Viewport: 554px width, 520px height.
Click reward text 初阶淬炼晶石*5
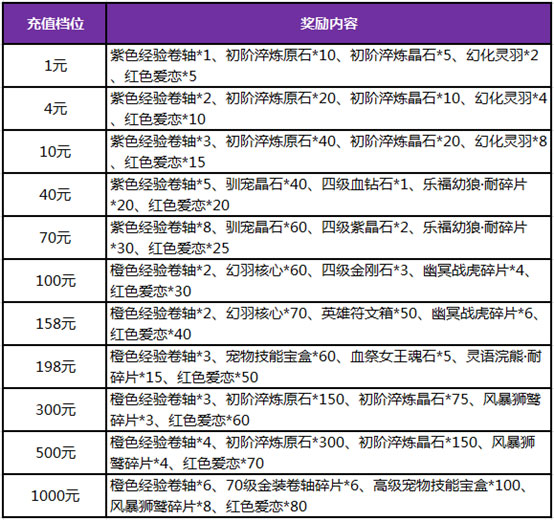[401, 55]
